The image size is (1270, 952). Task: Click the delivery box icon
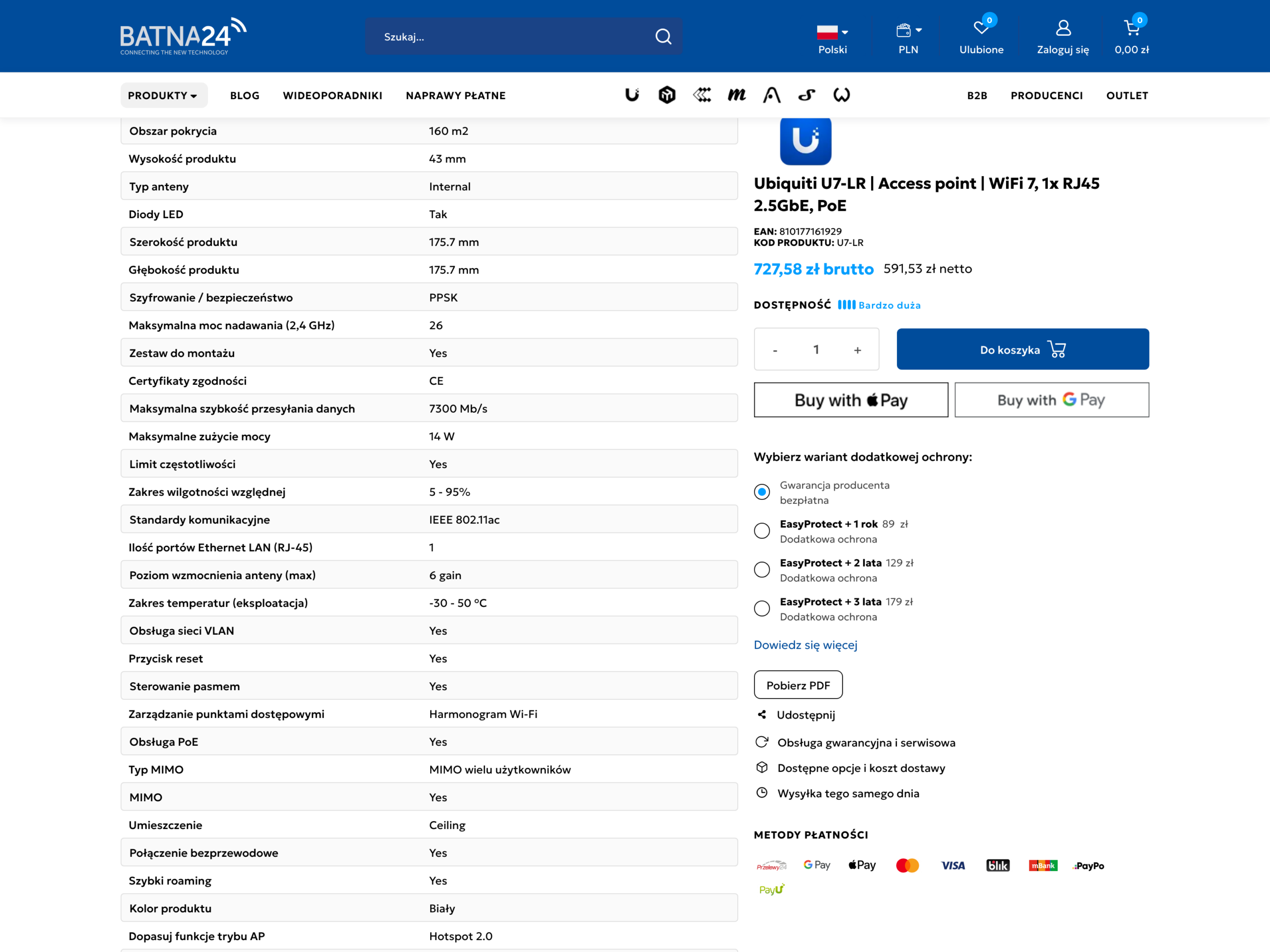pyautogui.click(x=762, y=767)
